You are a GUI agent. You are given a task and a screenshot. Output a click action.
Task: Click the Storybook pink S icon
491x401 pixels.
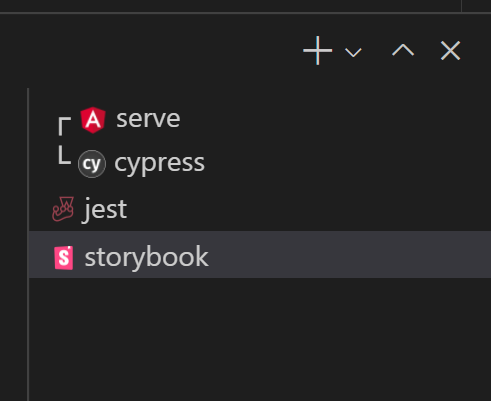[x=64, y=257]
